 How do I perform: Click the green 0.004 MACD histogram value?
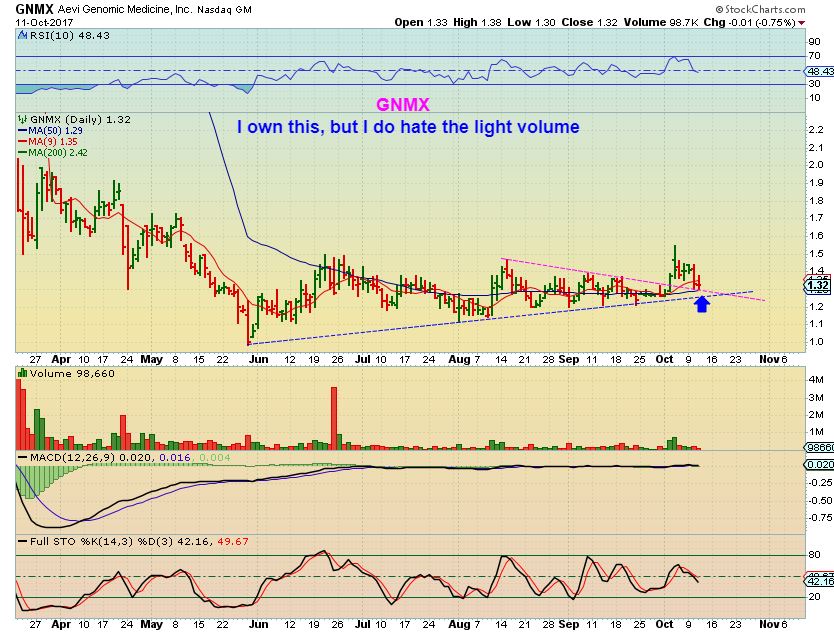(x=215, y=458)
